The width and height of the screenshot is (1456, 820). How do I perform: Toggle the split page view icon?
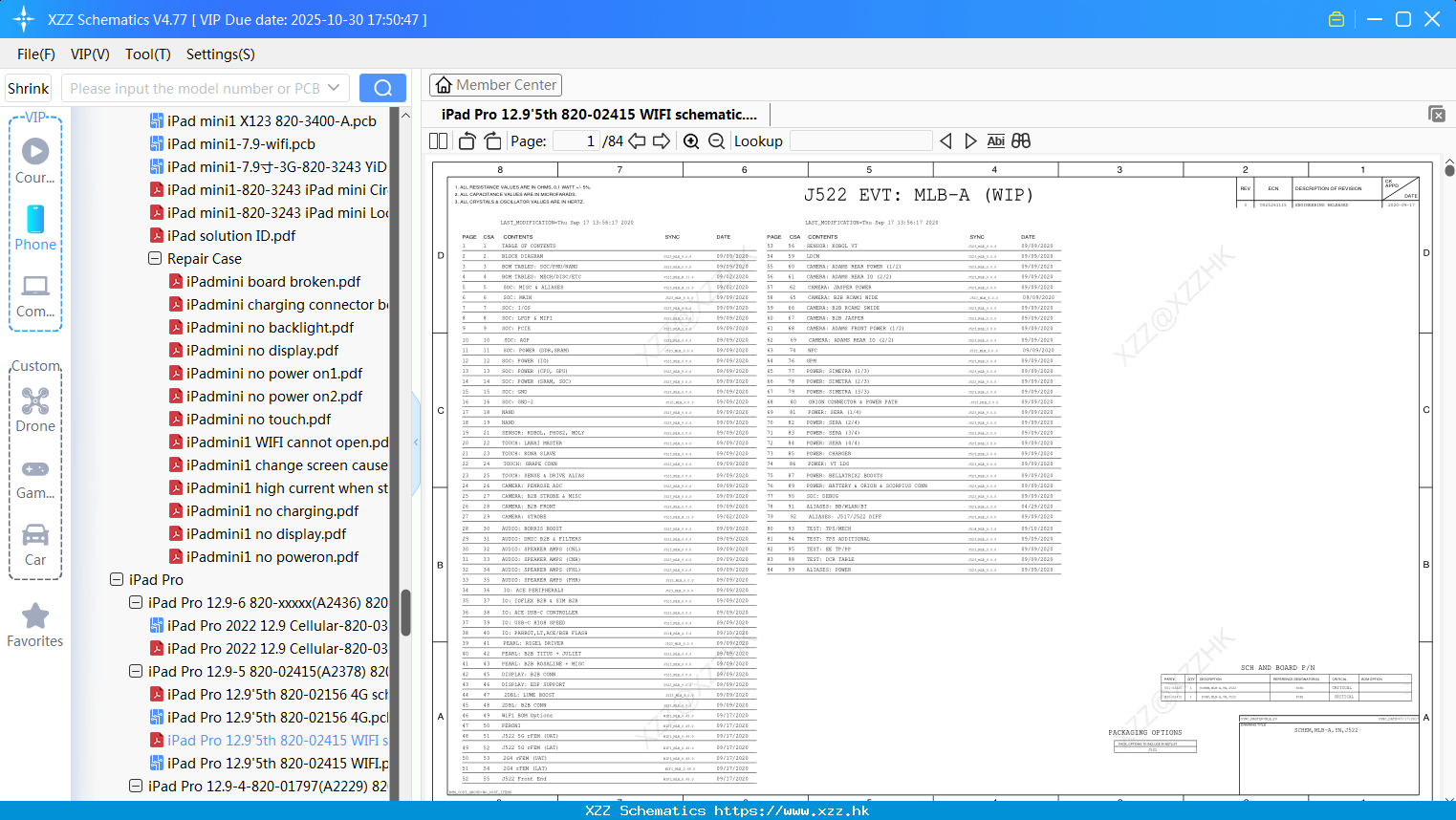(438, 141)
